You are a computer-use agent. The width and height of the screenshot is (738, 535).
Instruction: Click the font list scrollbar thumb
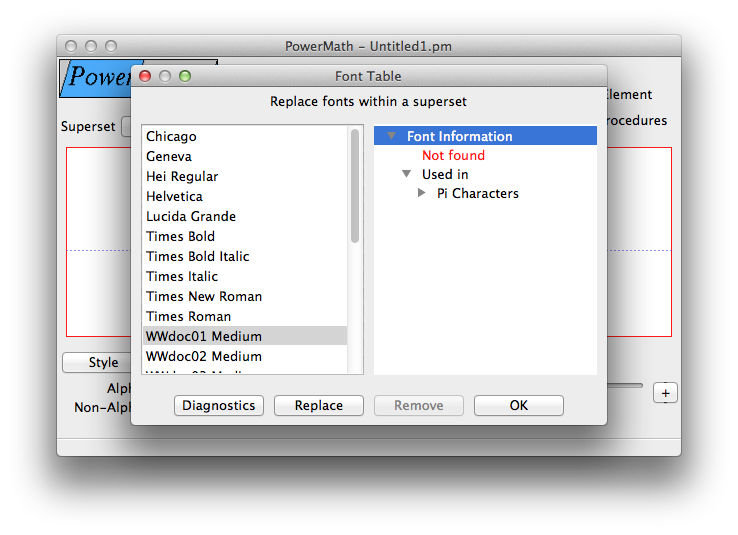[x=355, y=186]
